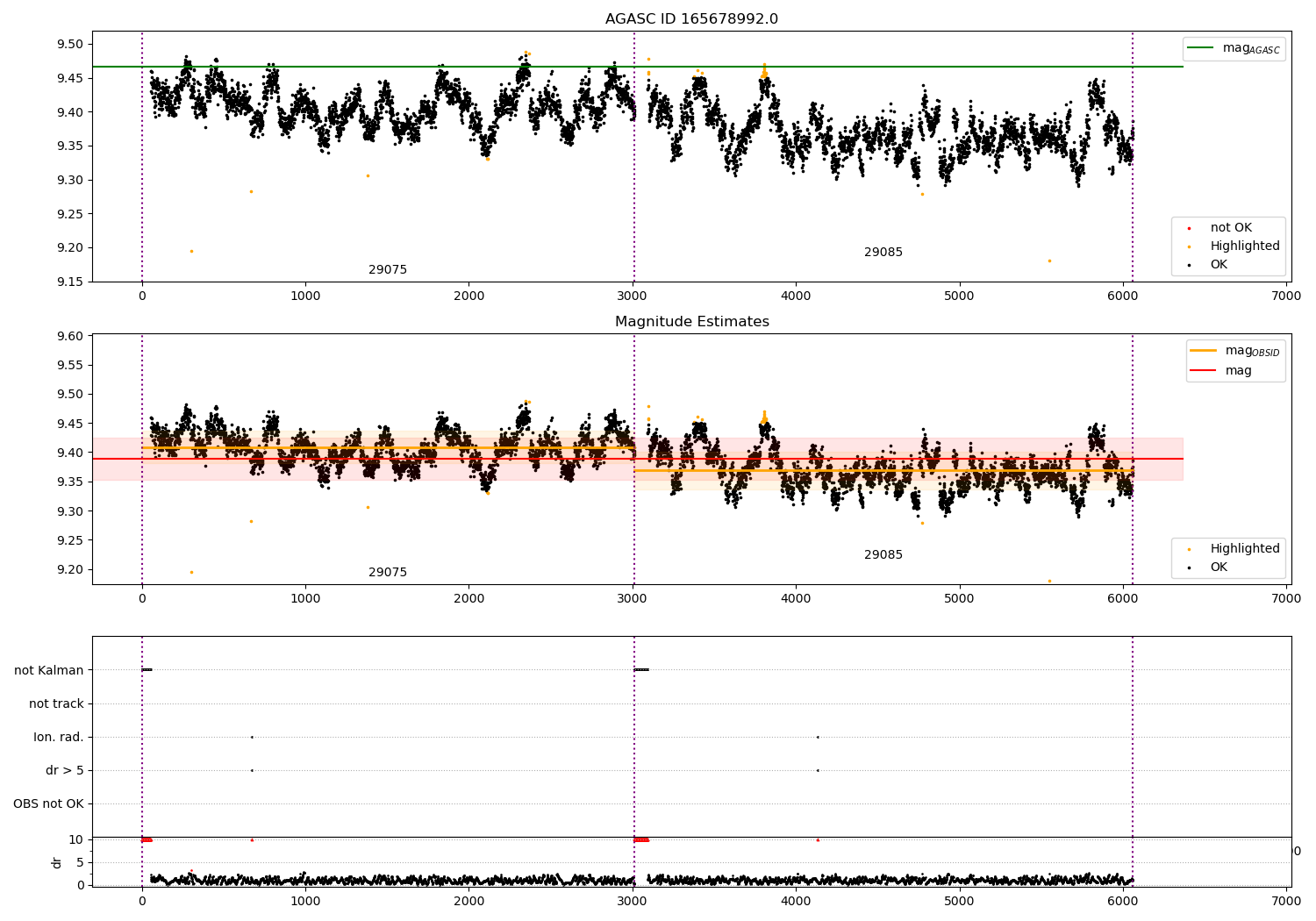Click the 'dr' y-axis label in the bottom plot
1316x921 pixels.
[57, 862]
